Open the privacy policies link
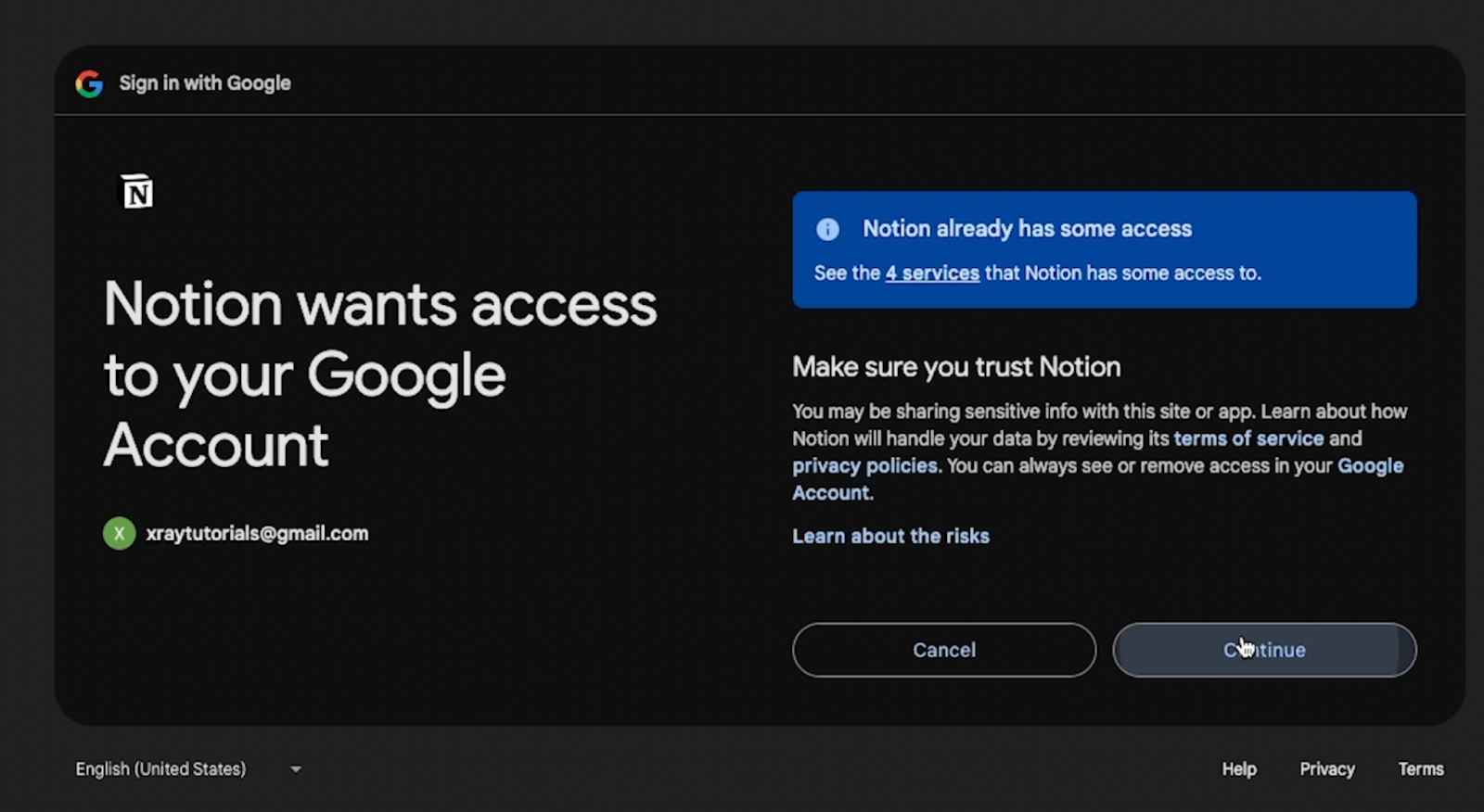Screen dimensions: 1484x812 (x=864, y=465)
